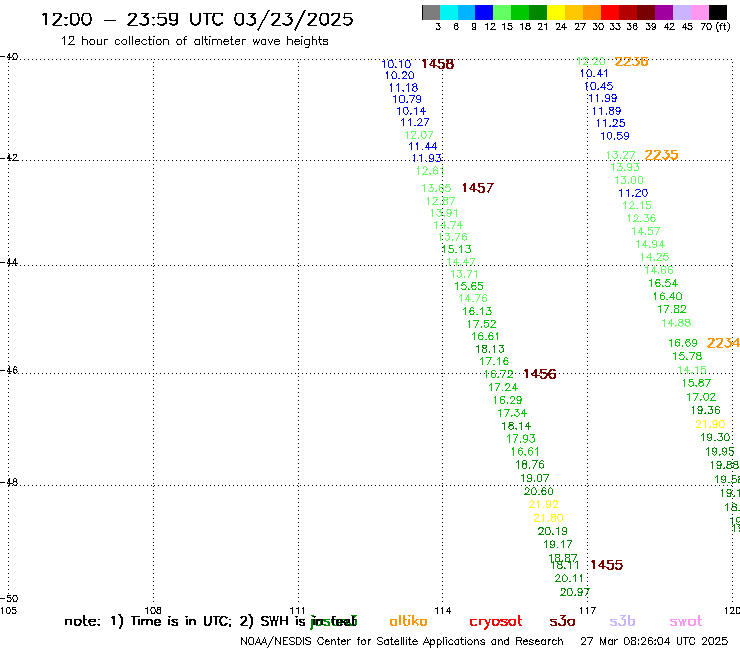The width and height of the screenshot is (740, 650).
Task: Click the dark red time label 1455
Action: pos(606,565)
